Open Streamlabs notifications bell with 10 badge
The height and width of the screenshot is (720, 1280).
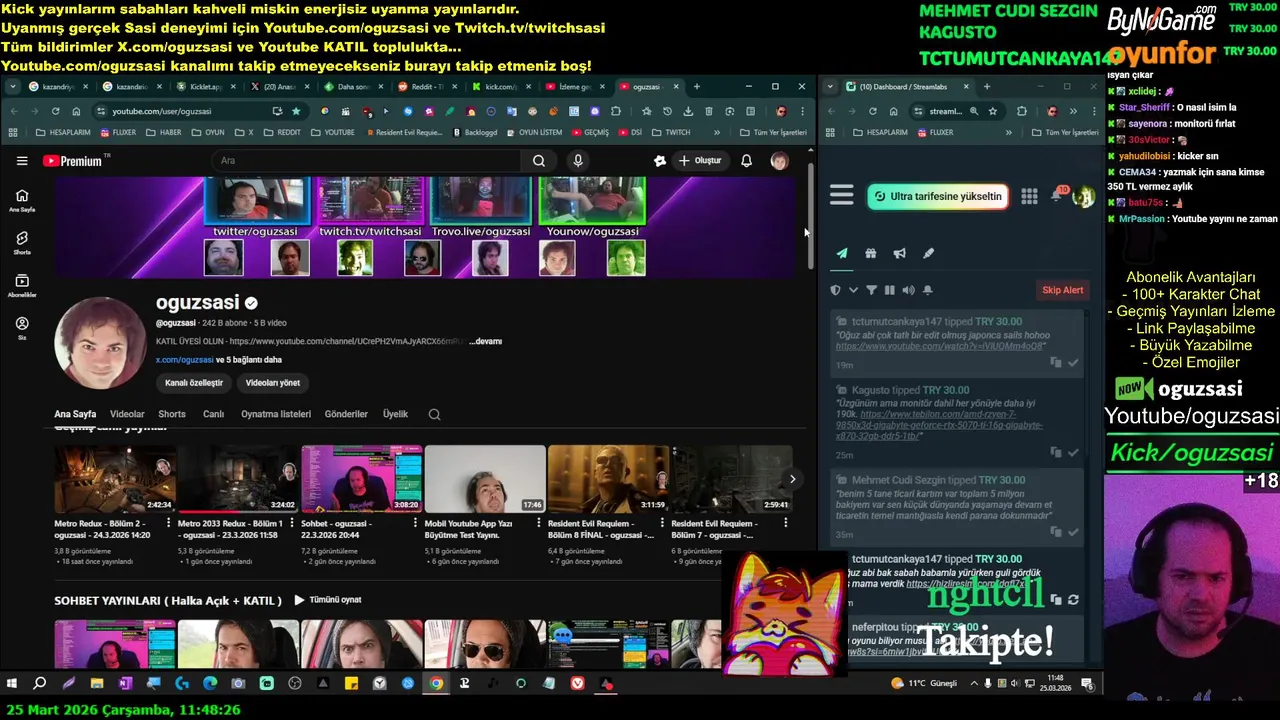click(x=1057, y=194)
